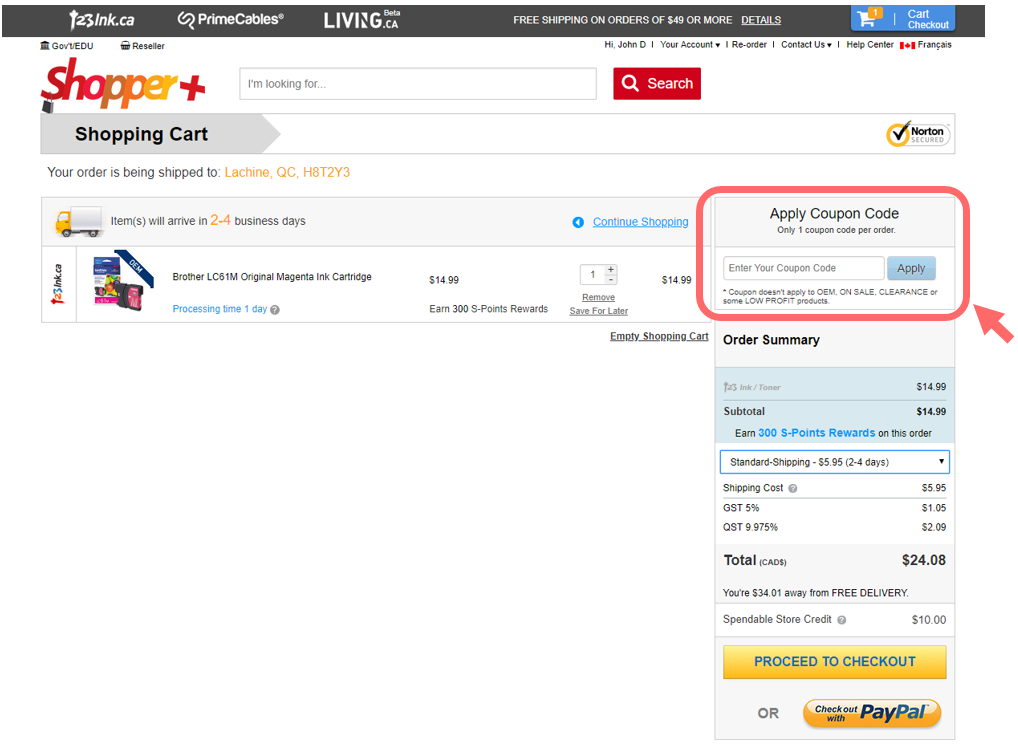
Task: Click PROCEED TO CHECKOUT
Action: 834,662
